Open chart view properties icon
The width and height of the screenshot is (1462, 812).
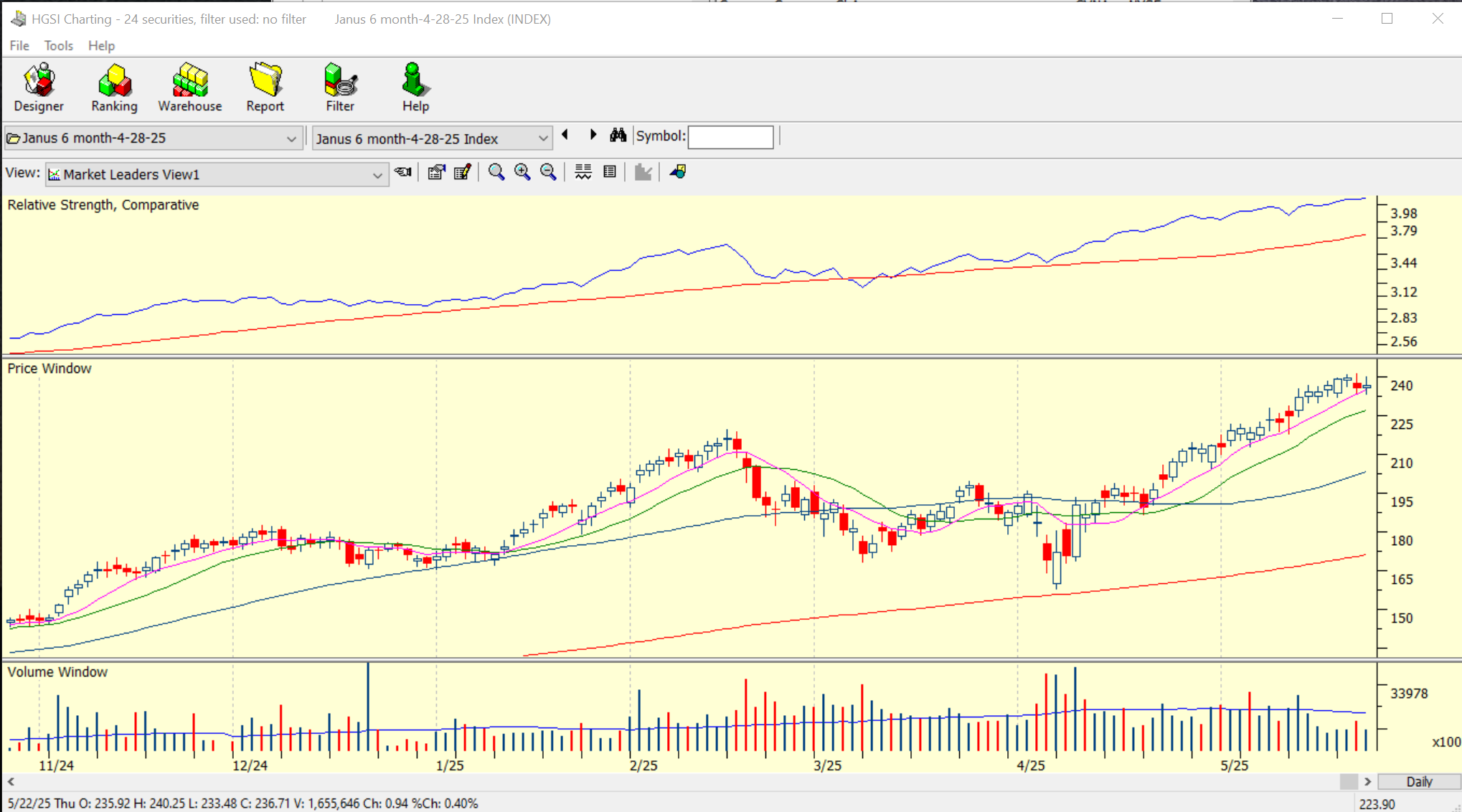click(436, 172)
